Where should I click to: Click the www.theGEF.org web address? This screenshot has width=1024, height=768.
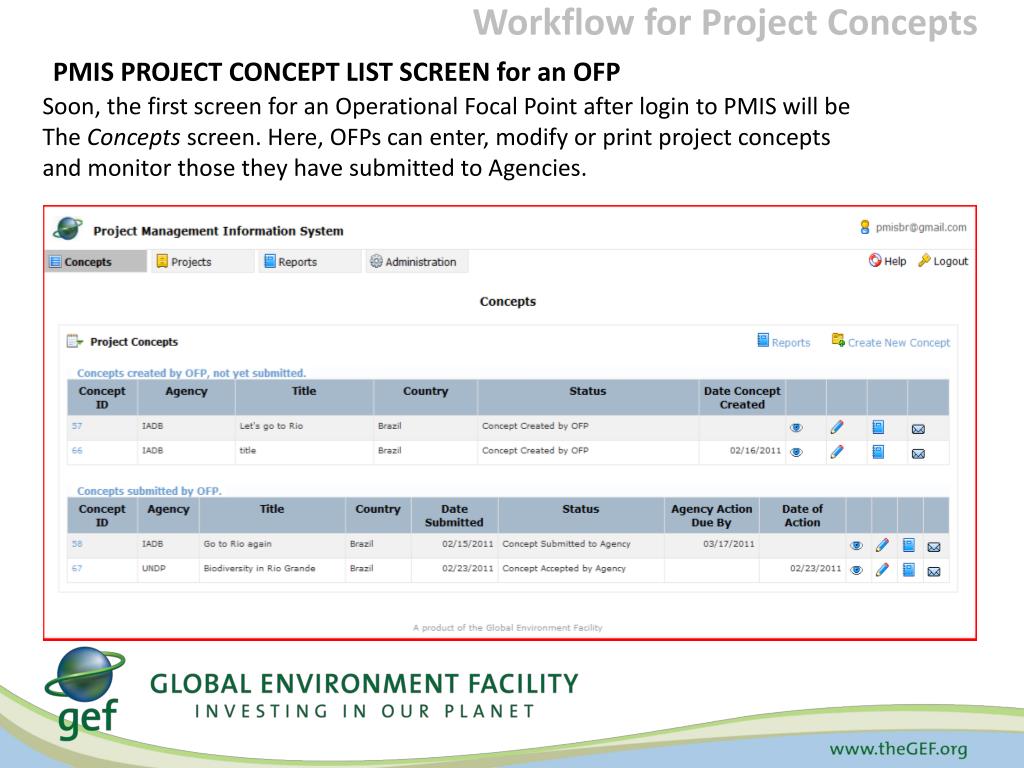point(898,748)
